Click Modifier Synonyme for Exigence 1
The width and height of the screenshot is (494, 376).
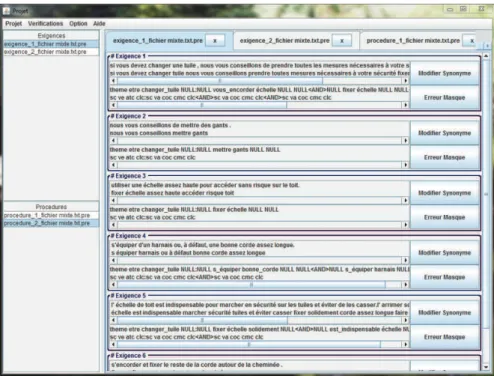tap(444, 73)
